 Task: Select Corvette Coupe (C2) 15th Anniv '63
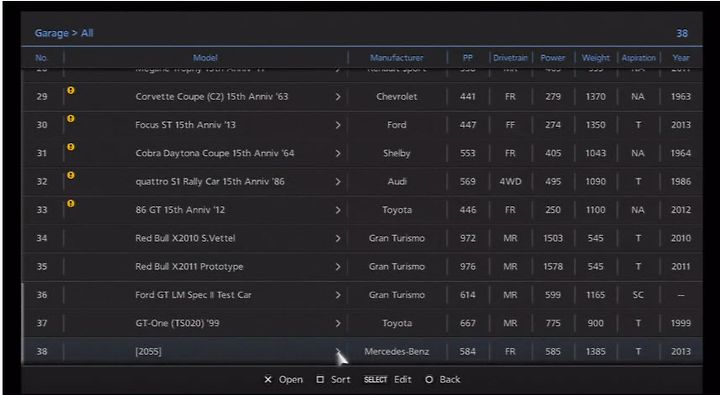212,97
